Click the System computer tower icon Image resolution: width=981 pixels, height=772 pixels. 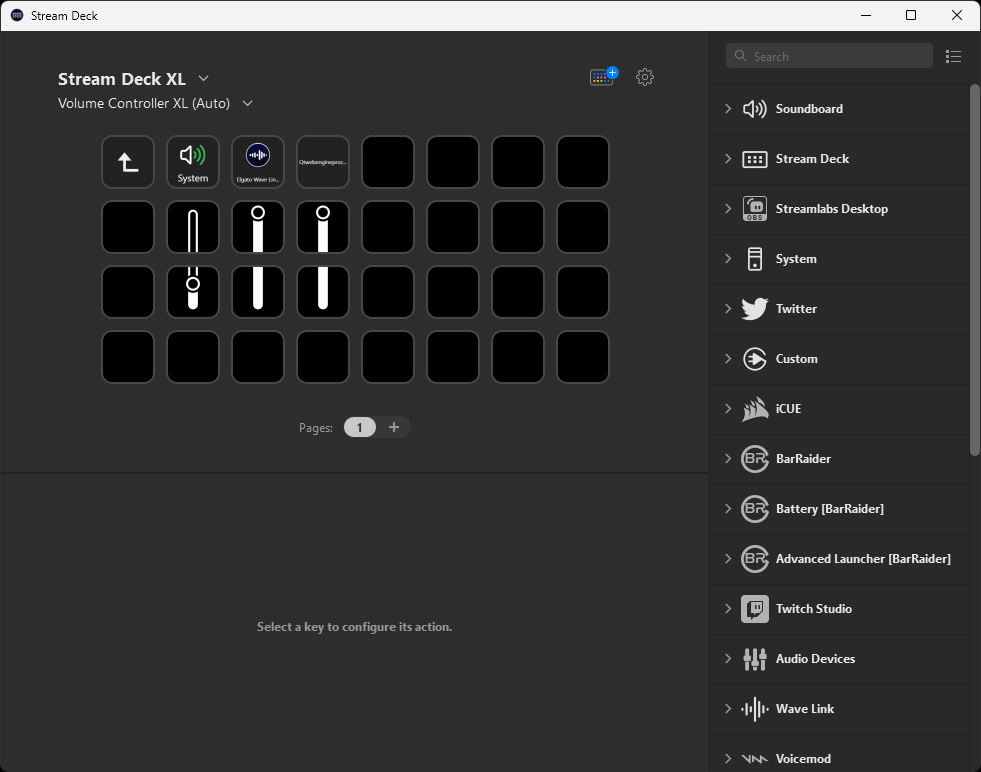coord(755,258)
